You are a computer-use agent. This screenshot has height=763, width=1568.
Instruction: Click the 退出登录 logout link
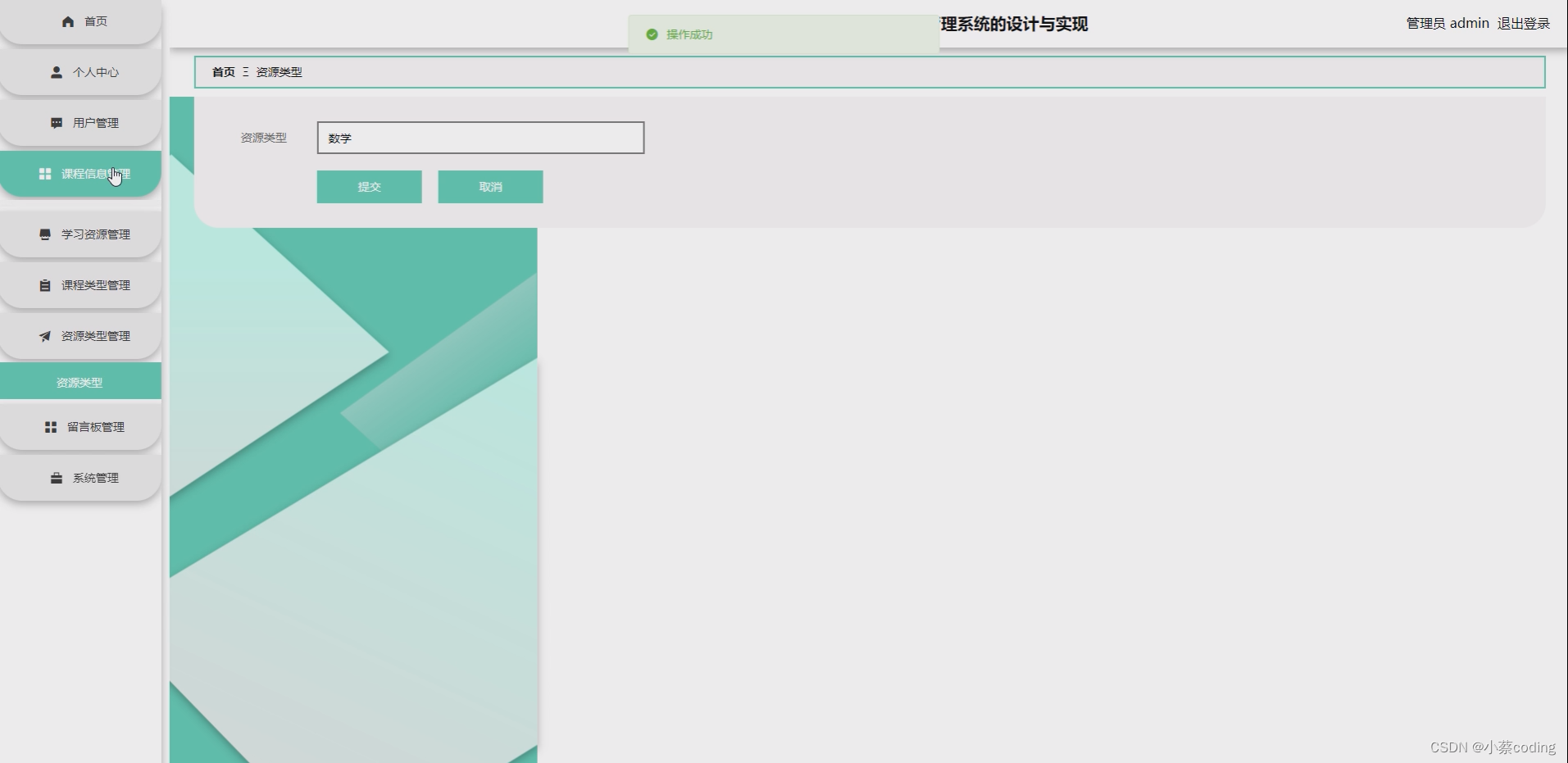pyautogui.click(x=1524, y=24)
